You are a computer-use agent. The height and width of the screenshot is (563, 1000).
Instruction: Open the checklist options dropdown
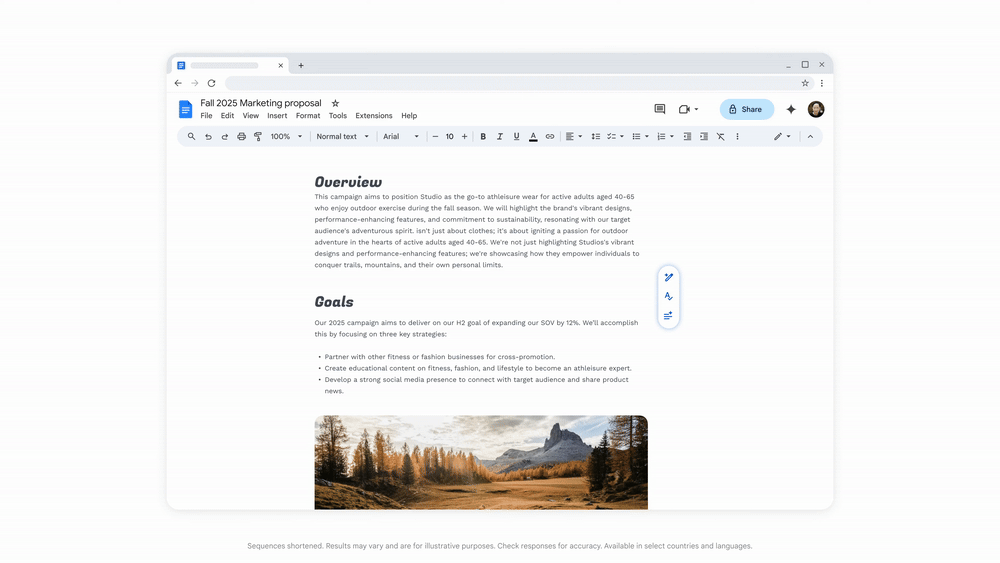(615, 136)
